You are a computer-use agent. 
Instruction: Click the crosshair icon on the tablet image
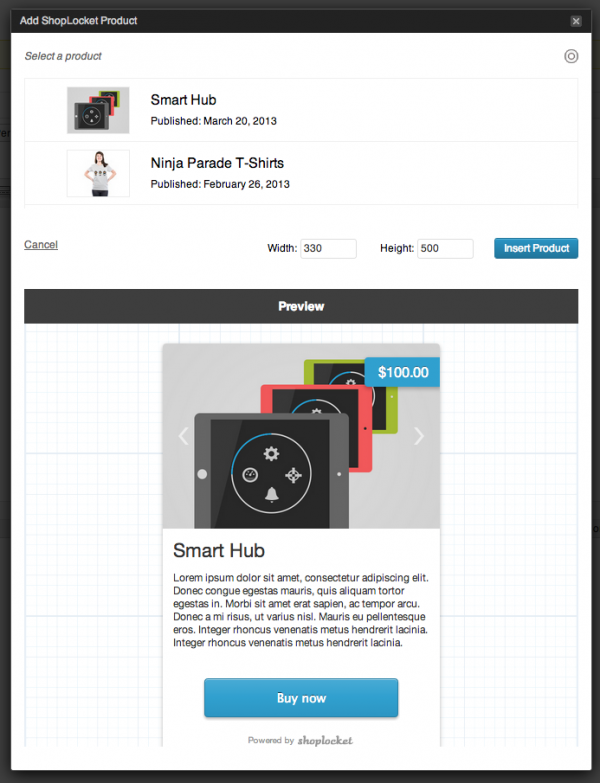coord(293,475)
